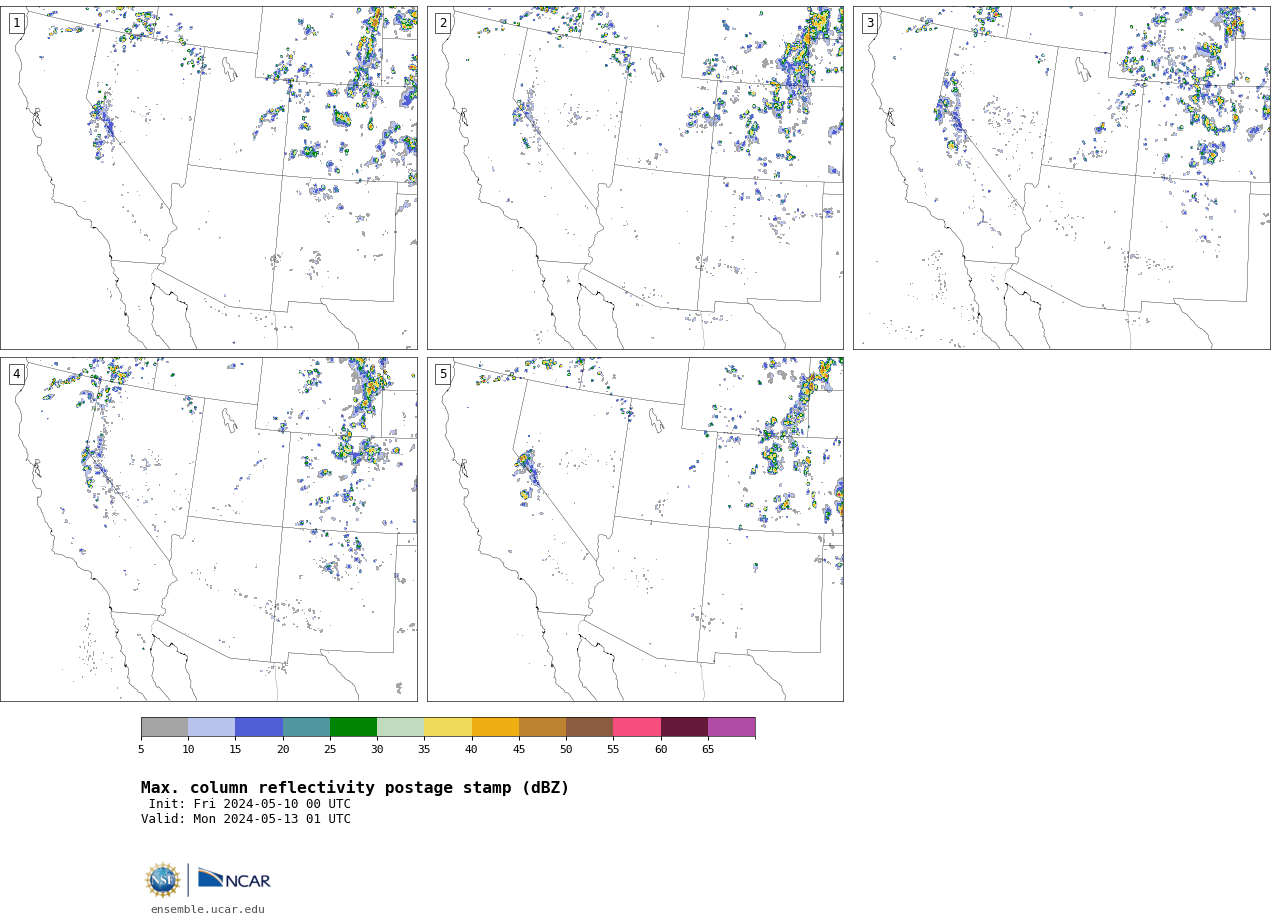1280x920 pixels.
Task: Click the teal 20-25 dBZ swatch
Action: [x=306, y=727]
